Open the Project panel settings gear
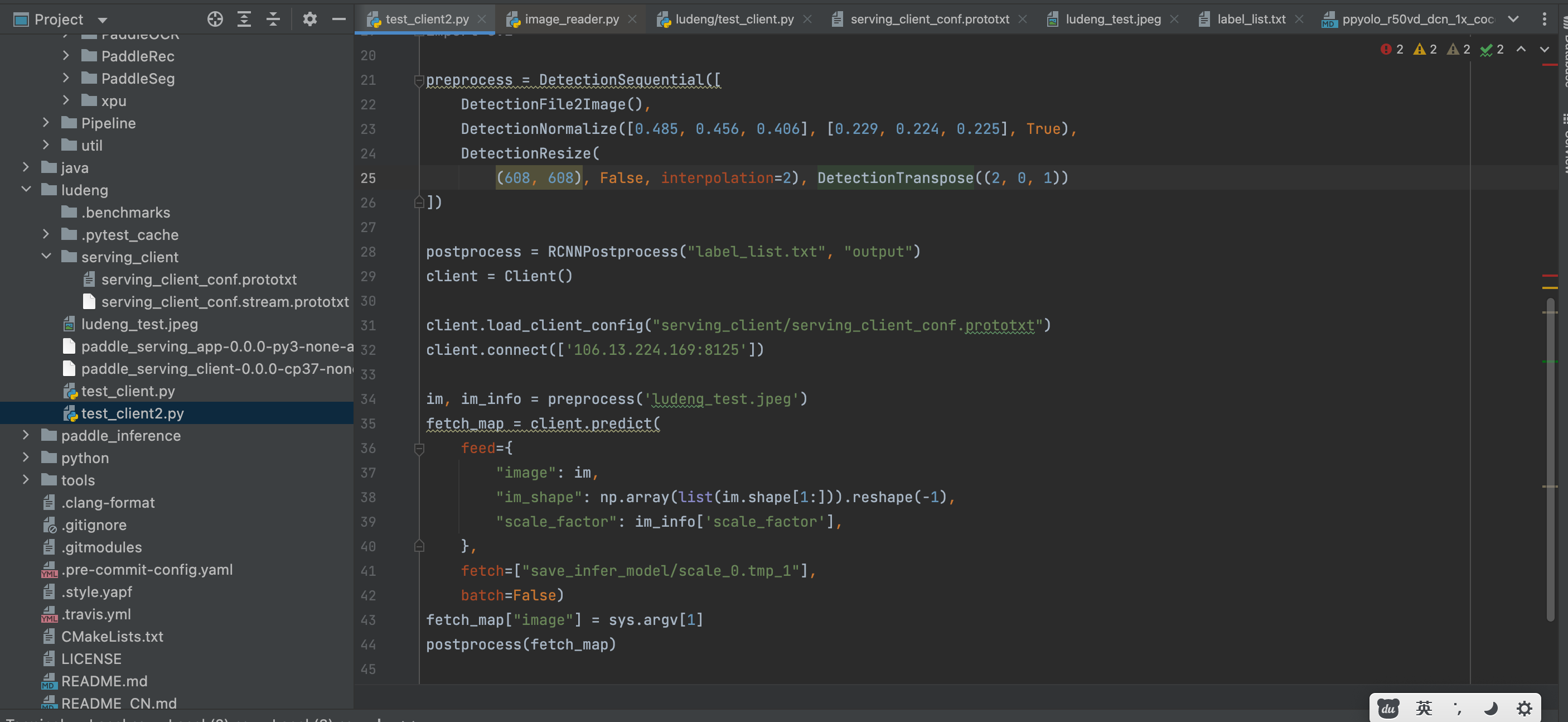This screenshot has height=722, width=1568. (310, 19)
